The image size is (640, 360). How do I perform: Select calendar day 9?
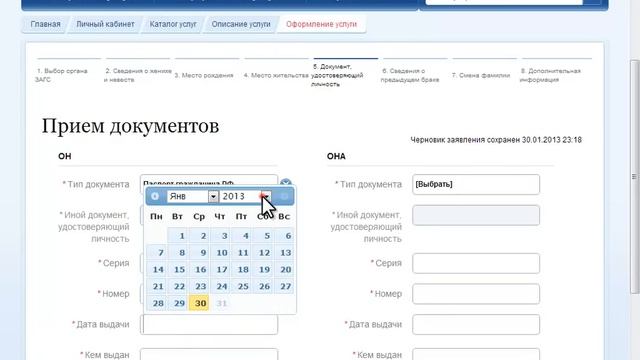[199, 253]
